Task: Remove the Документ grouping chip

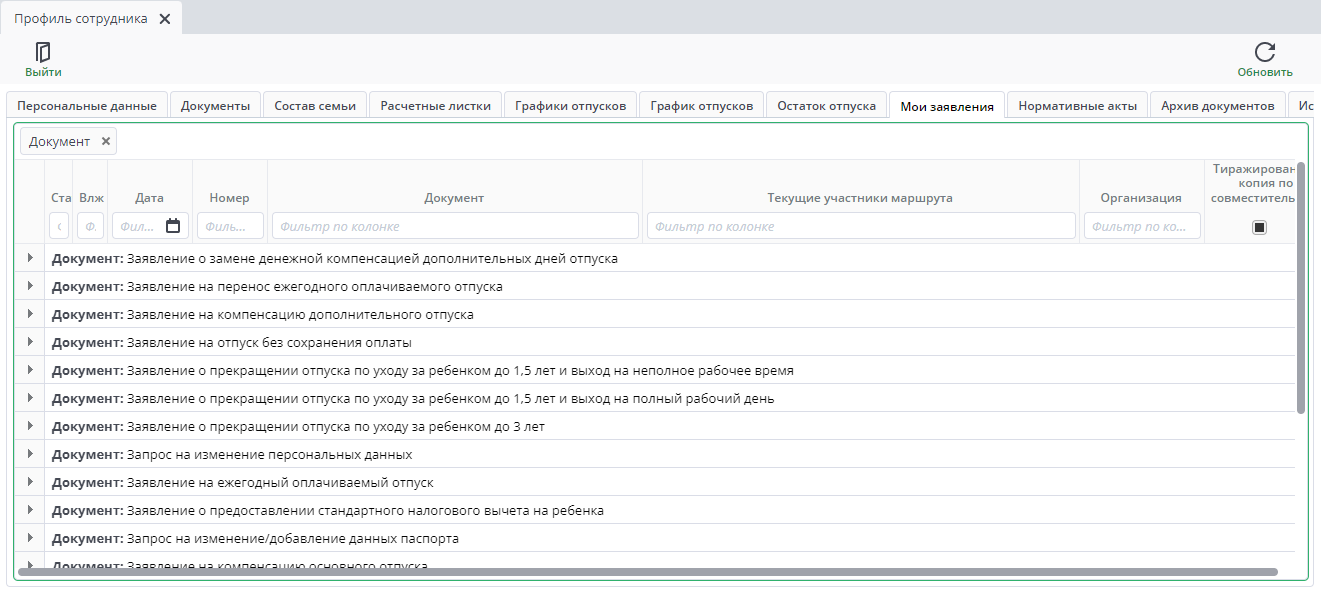Action: (106, 142)
